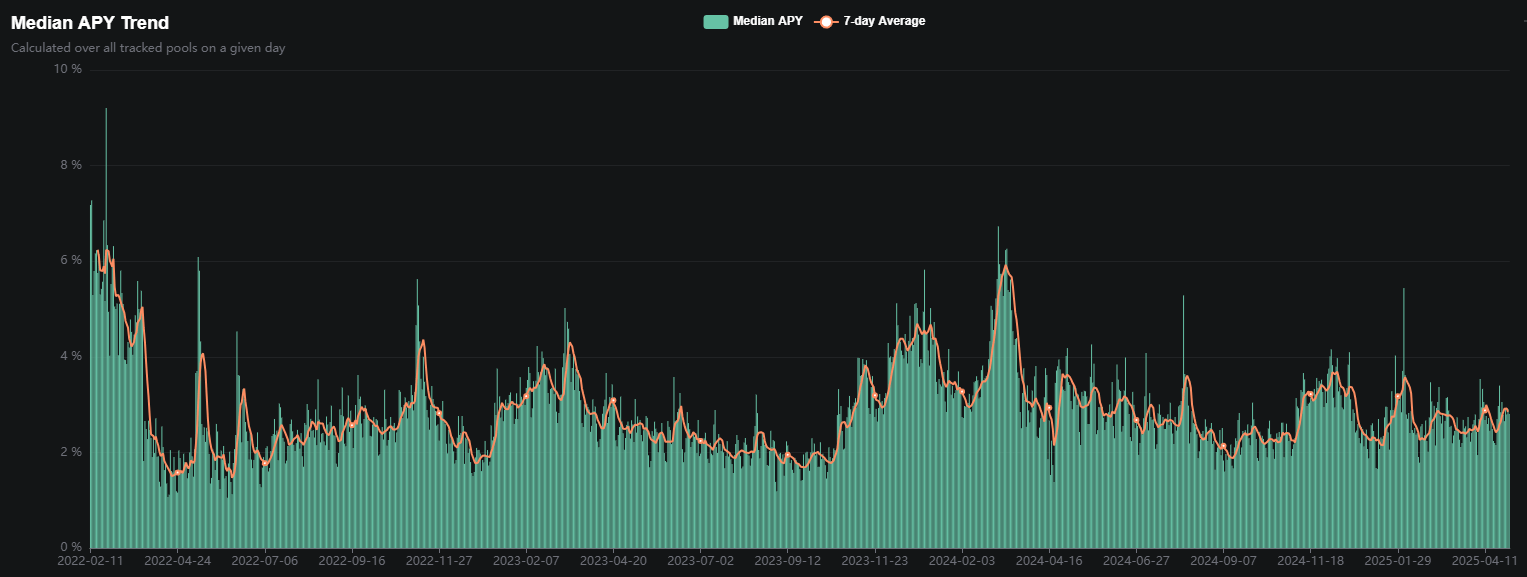1527x577 pixels.
Task: Click the 0 % y-axis label
Action: pos(71,547)
